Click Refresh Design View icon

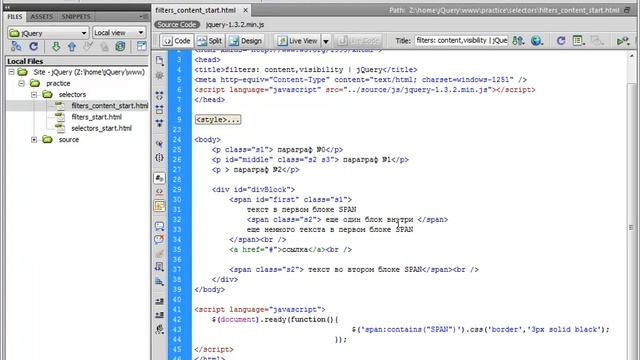pos(561,41)
